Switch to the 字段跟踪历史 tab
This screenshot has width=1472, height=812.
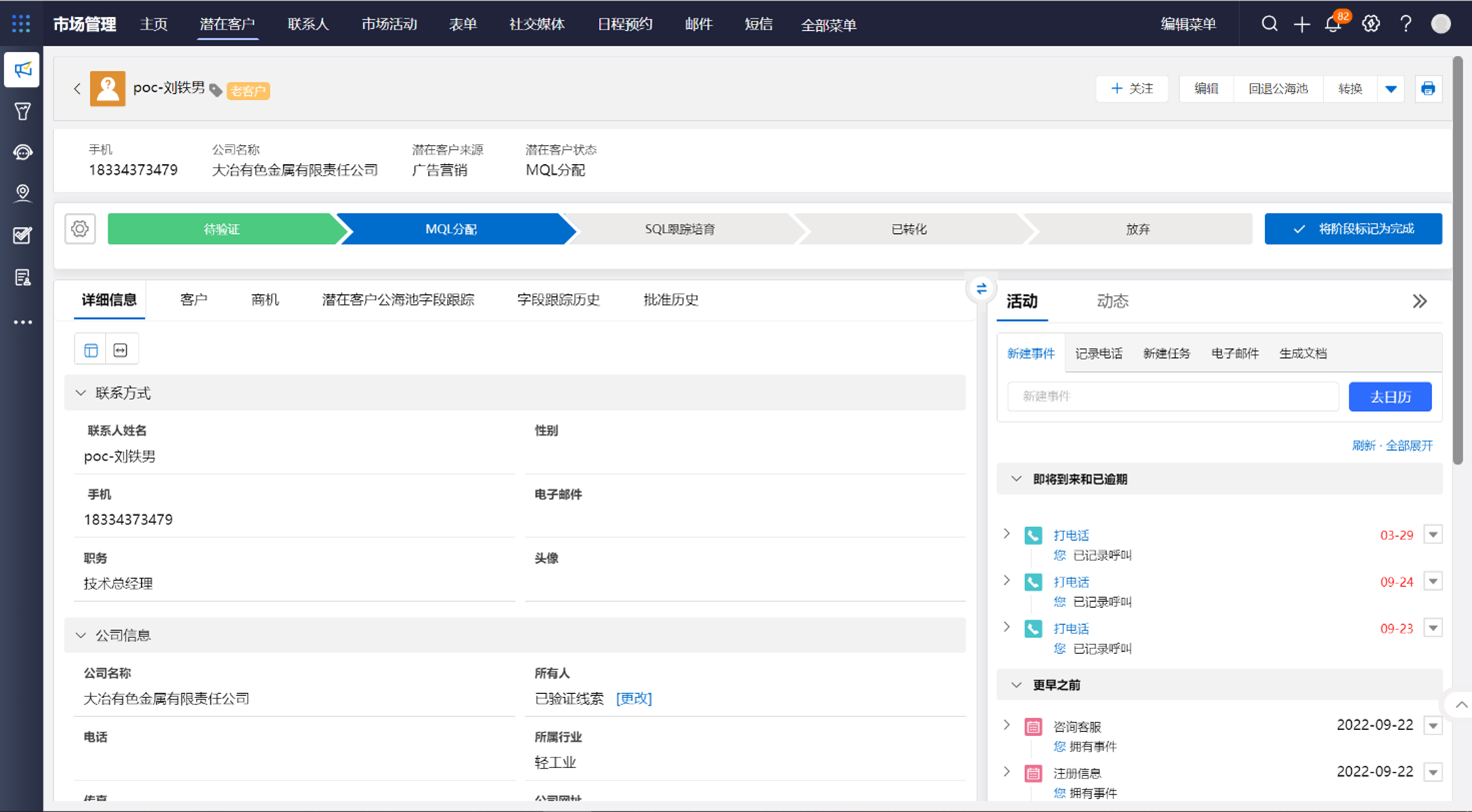(558, 300)
